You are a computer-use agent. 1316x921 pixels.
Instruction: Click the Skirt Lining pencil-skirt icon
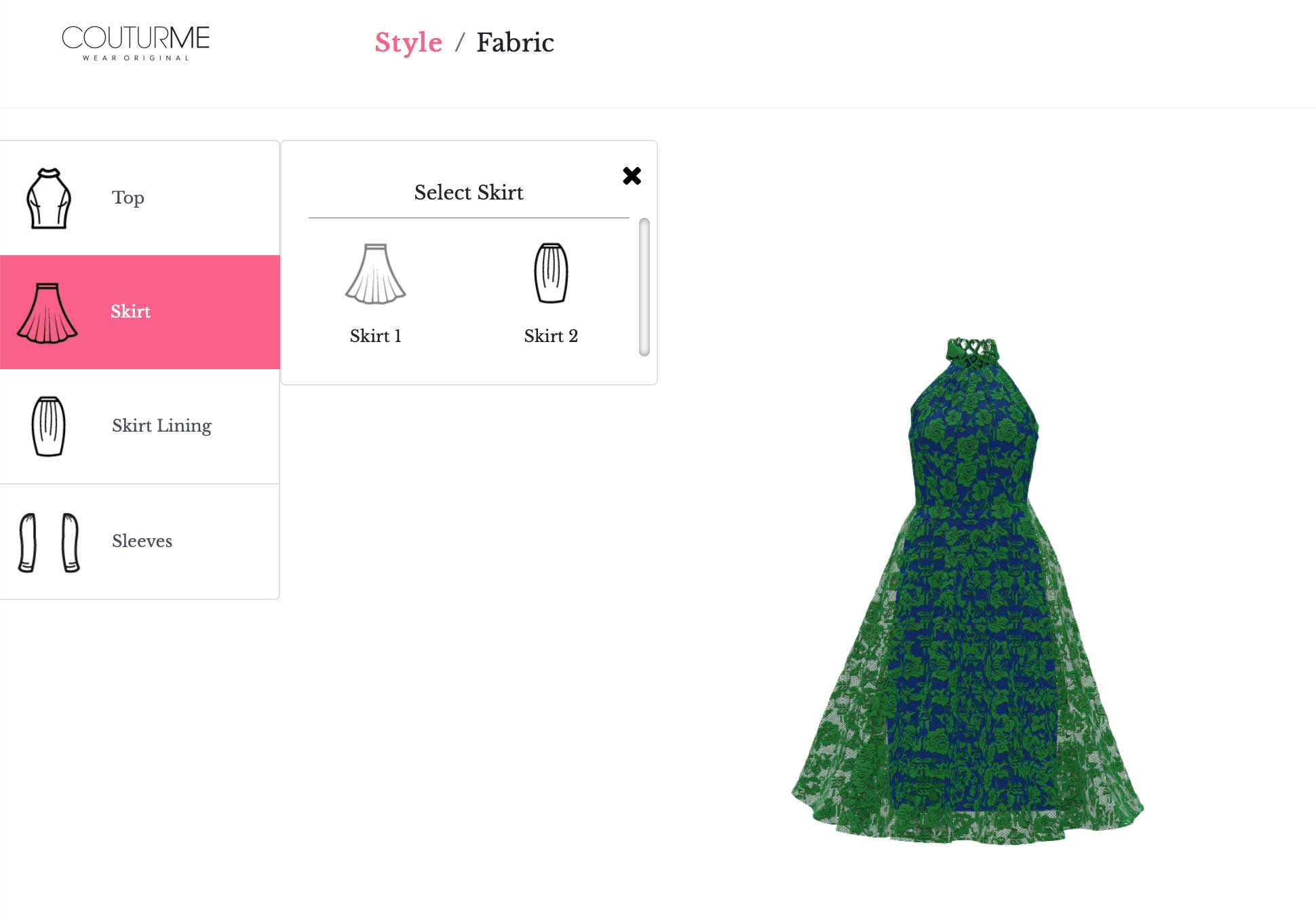(x=49, y=426)
